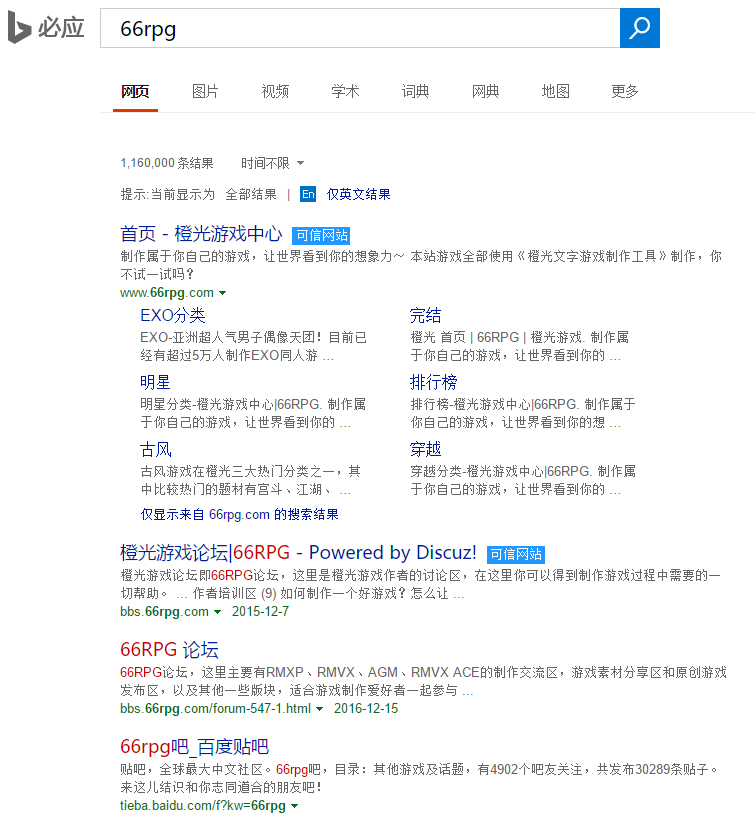Image resolution: width=755 pixels, height=817 pixels.
Task: Click the bbs.66rpg.com/forum-547-1.html URL text
Action: [x=215, y=709]
